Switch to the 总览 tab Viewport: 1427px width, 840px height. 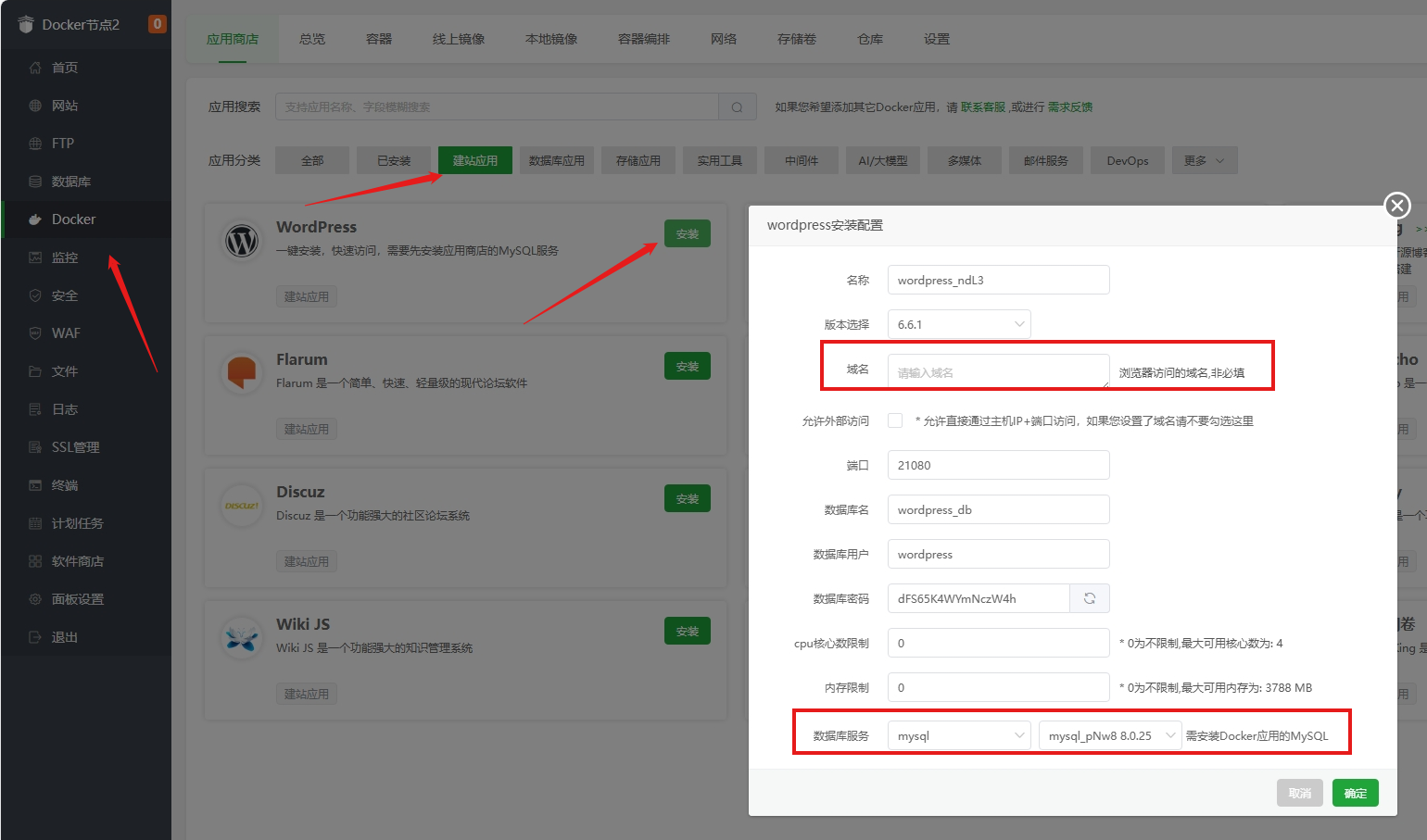click(x=312, y=39)
